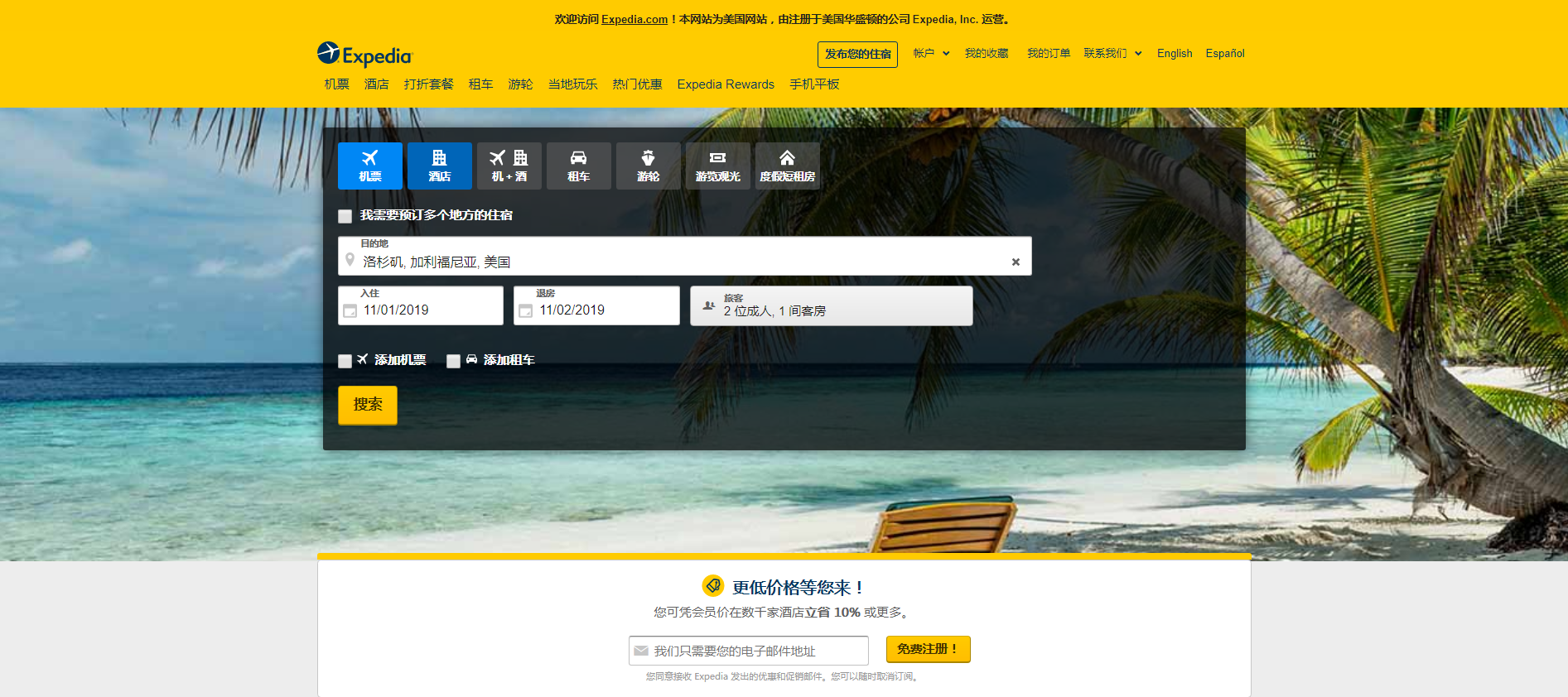Click the plane icon beside 添加机票

tap(363, 359)
